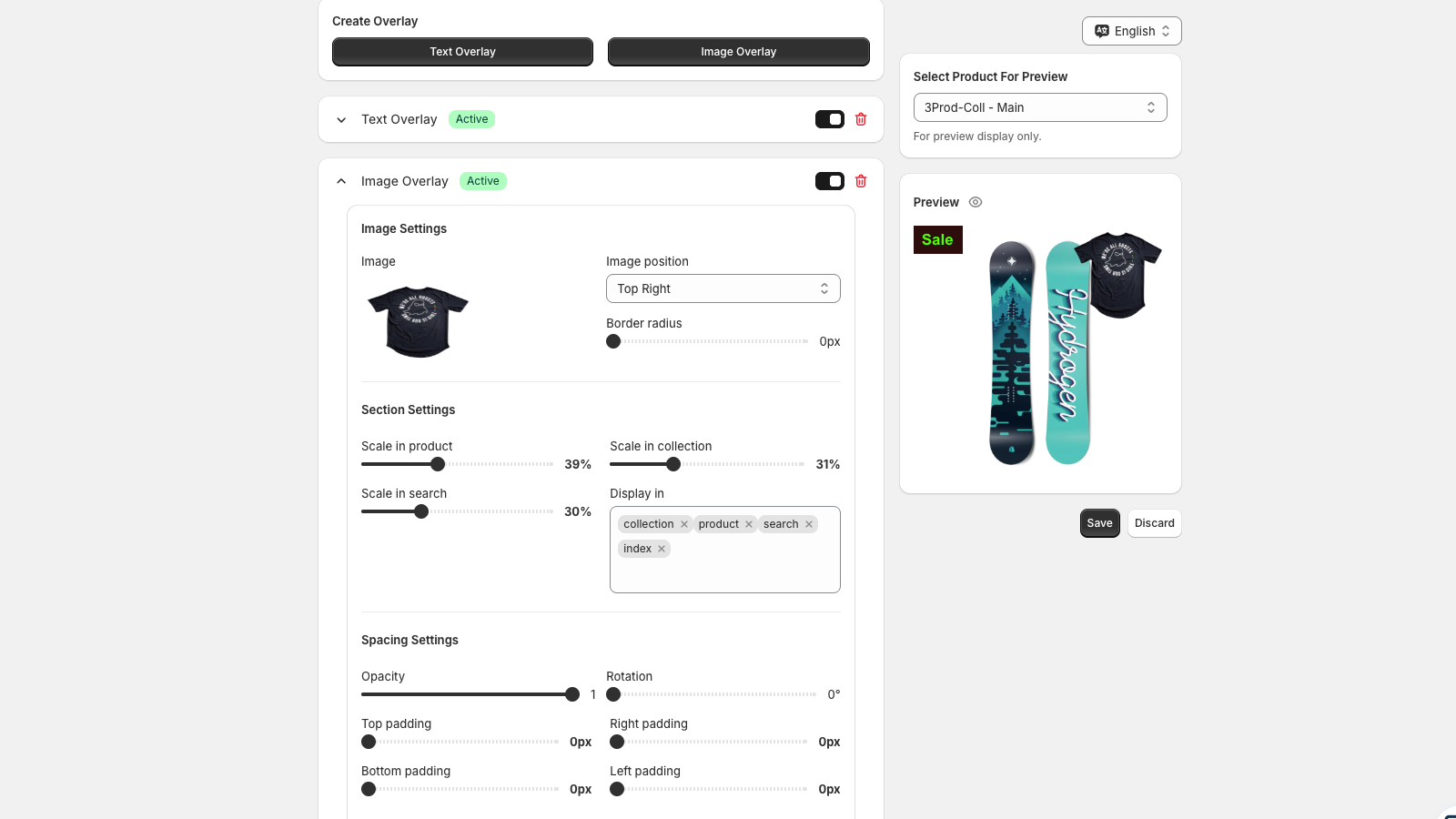The image size is (1456, 819).
Task: Remove the product tag from Display in
Action: 749,523
